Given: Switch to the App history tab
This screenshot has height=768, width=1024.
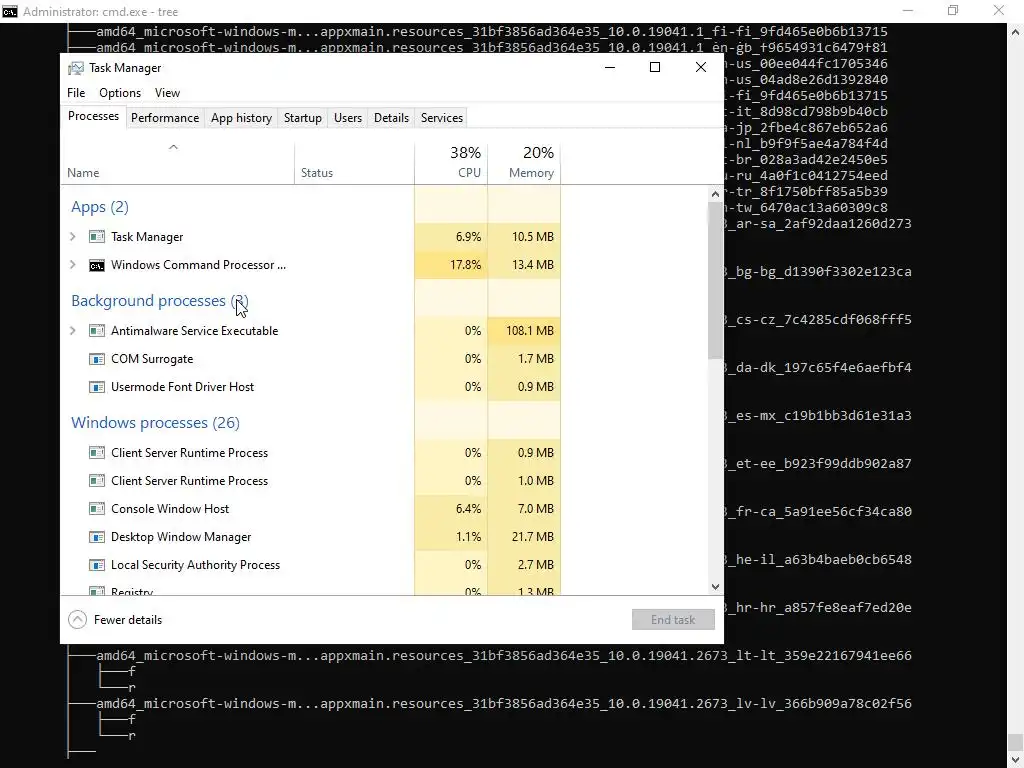Looking at the screenshot, I should (x=241, y=118).
